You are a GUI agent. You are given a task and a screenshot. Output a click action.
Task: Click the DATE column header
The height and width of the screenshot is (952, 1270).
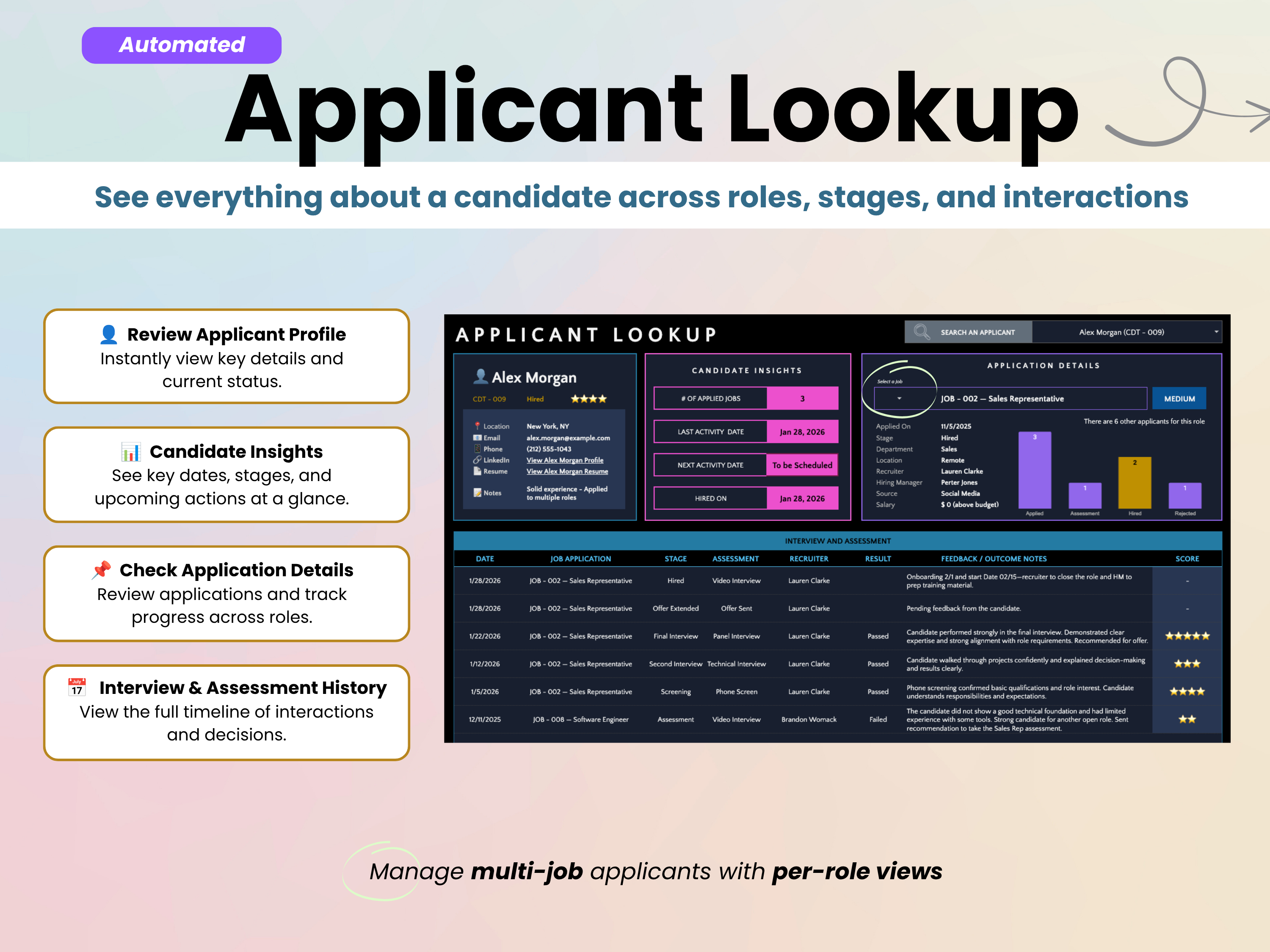pyautogui.click(x=485, y=559)
